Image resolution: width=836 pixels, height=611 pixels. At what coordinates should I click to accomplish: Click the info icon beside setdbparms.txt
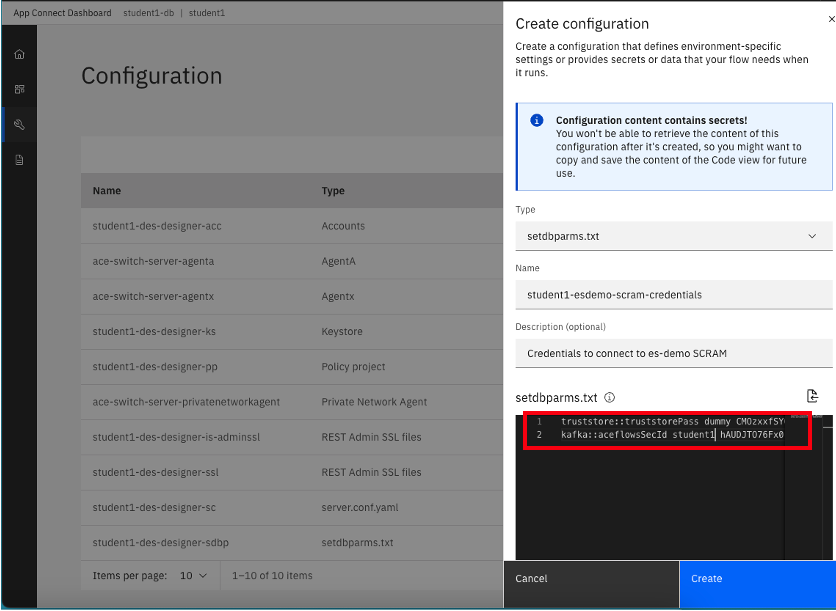(x=609, y=397)
